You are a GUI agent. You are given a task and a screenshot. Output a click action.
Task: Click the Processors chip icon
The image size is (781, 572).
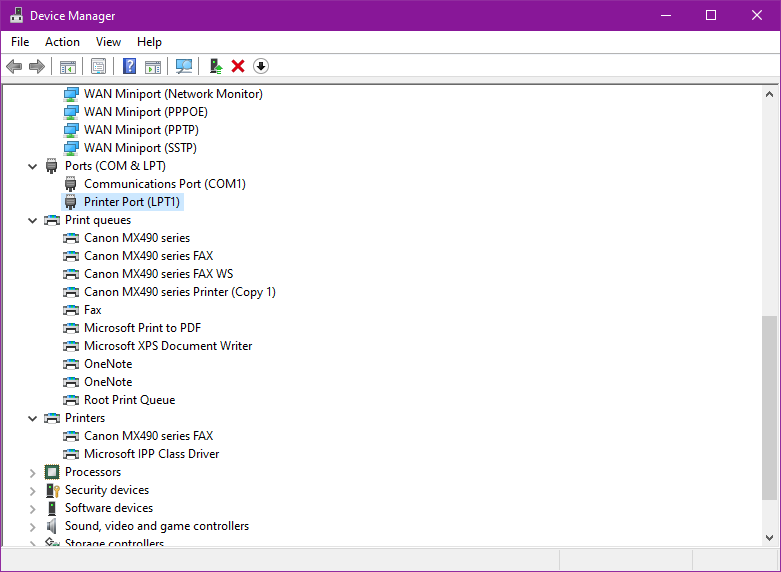pos(52,472)
